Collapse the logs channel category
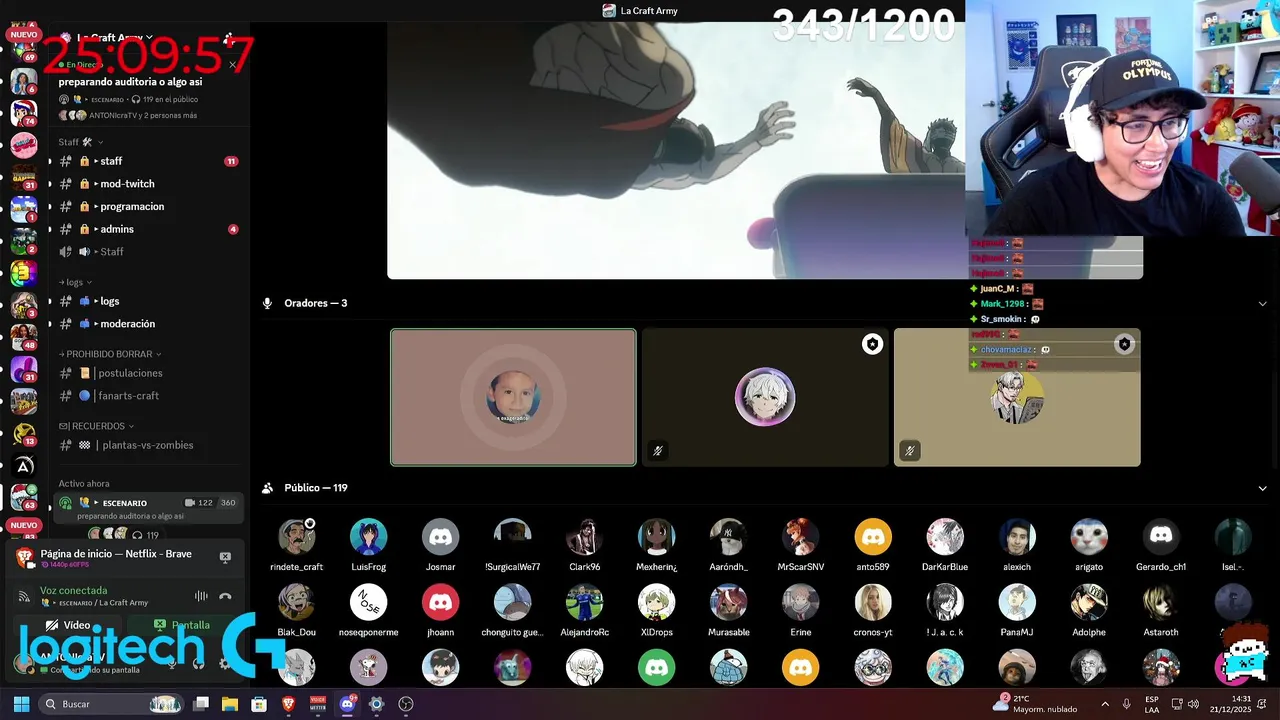 76,282
